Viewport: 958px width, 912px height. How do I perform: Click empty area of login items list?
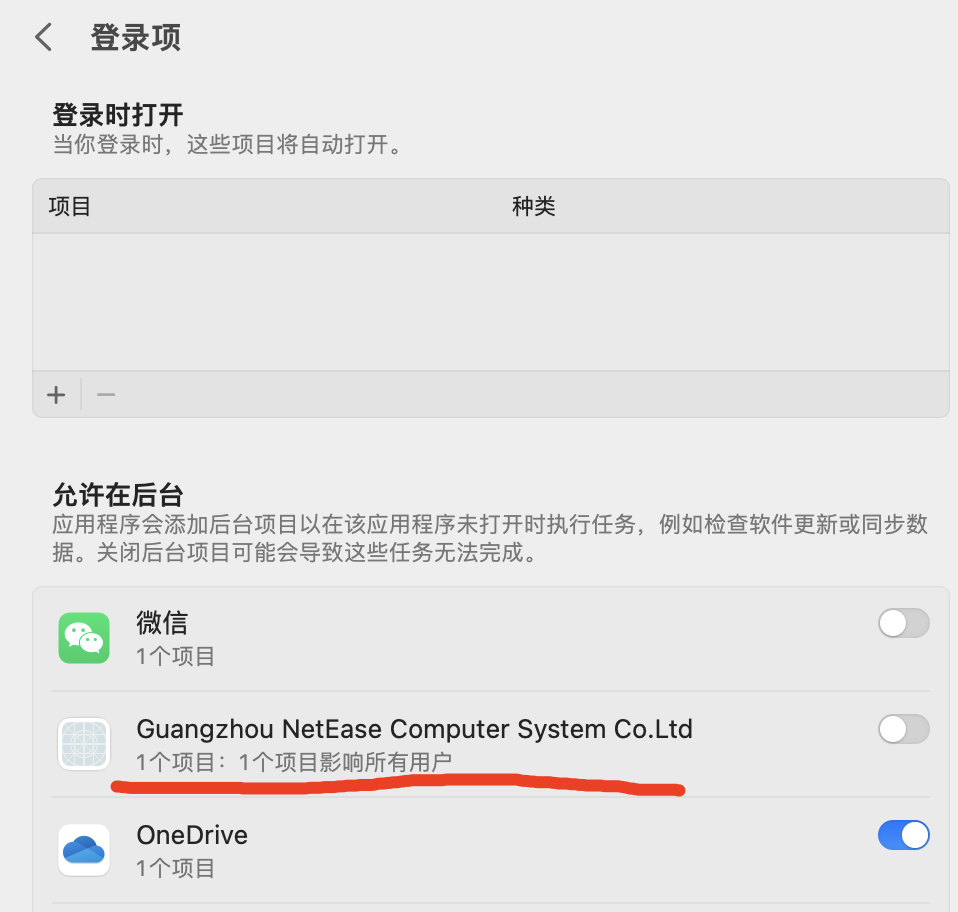[x=491, y=302]
